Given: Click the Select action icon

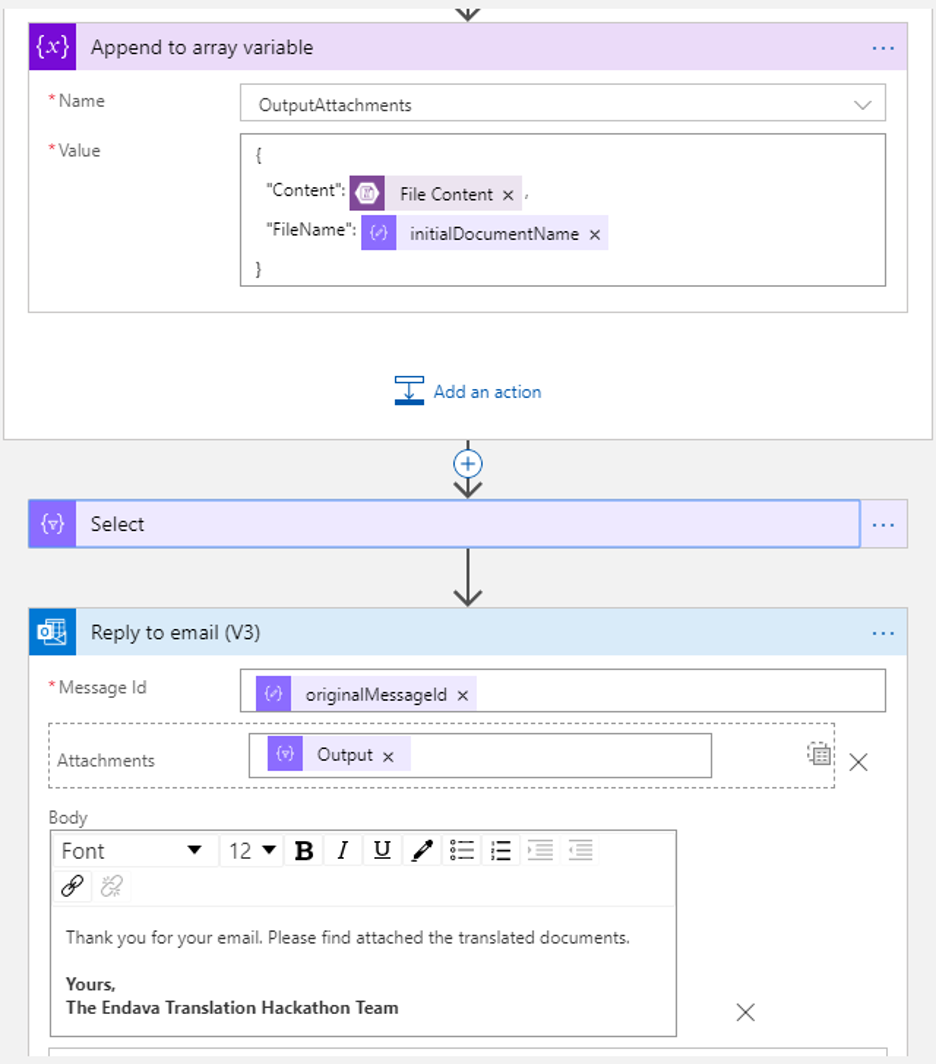Looking at the screenshot, I should click(52, 524).
